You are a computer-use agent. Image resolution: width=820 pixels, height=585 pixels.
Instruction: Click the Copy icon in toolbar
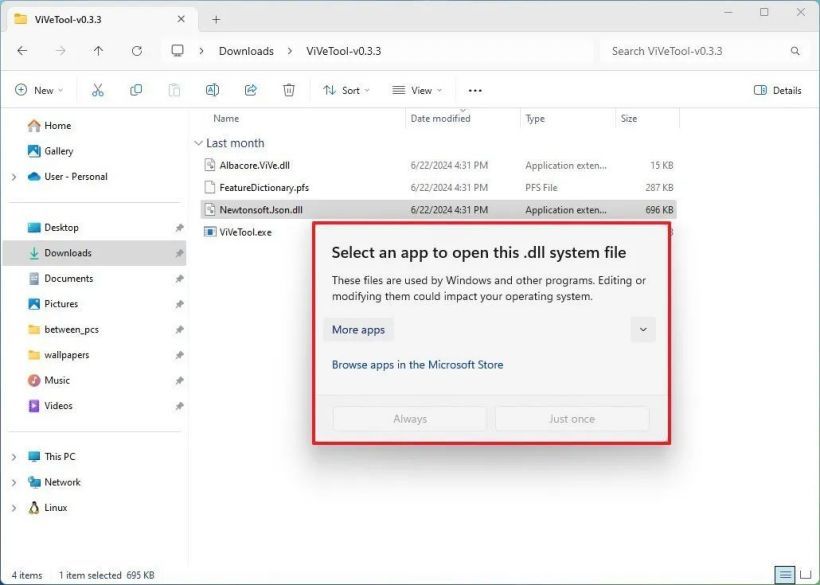coord(136,90)
